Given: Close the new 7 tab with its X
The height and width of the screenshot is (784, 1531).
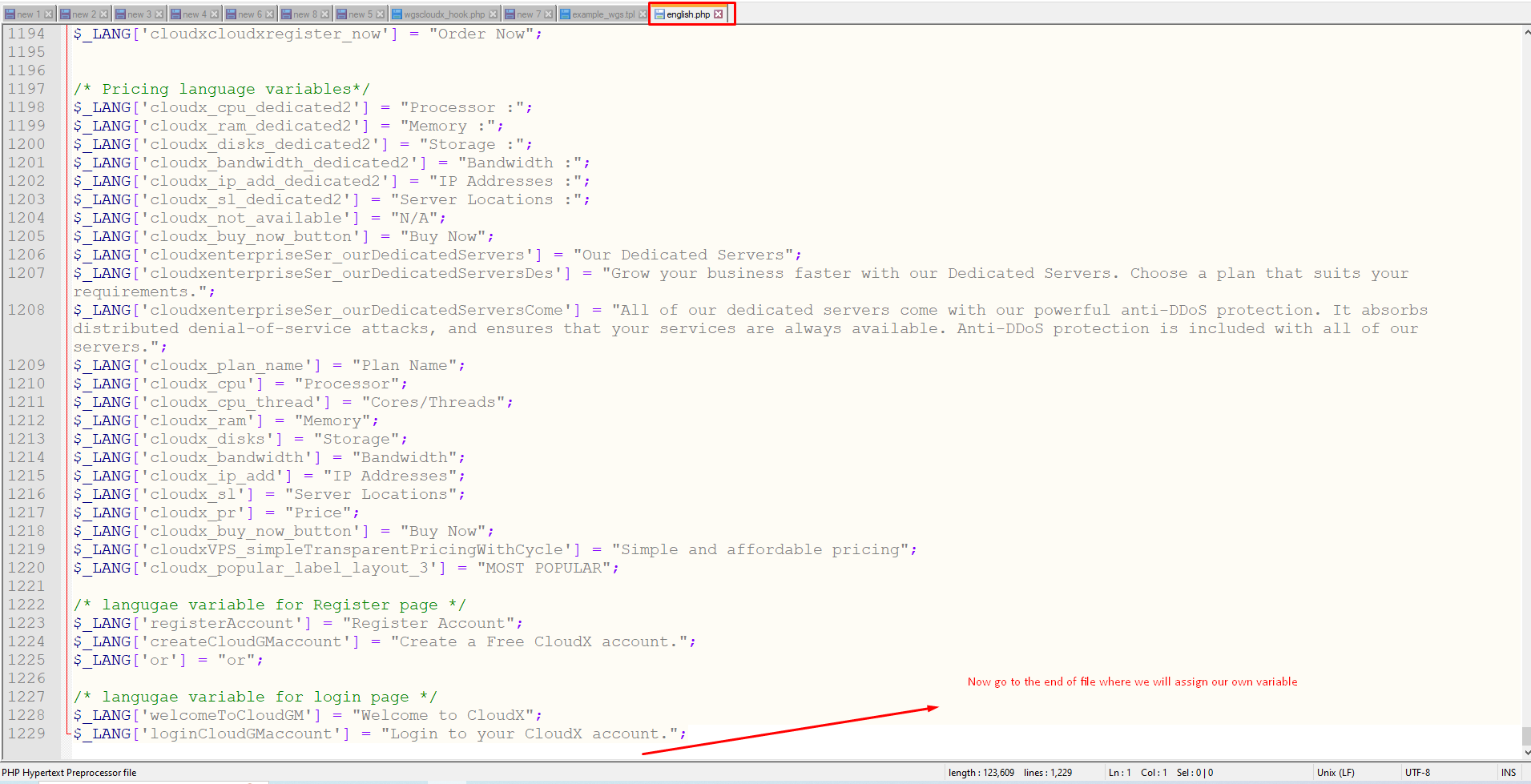Looking at the screenshot, I should pos(549,14).
